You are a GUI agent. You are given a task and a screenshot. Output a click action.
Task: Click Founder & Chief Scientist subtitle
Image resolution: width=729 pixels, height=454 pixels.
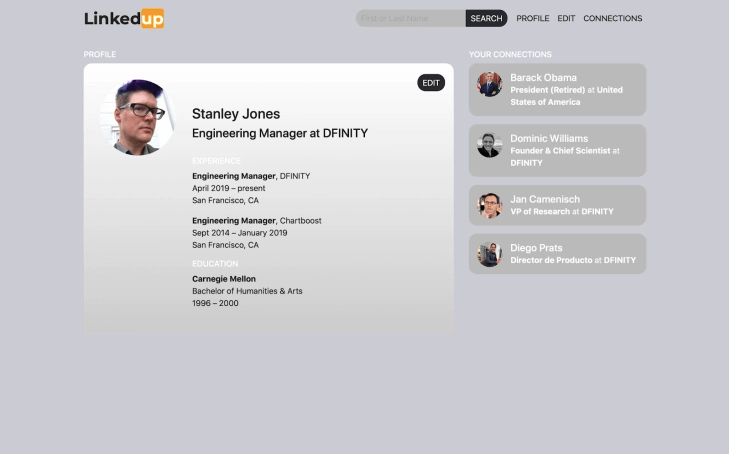(560, 151)
